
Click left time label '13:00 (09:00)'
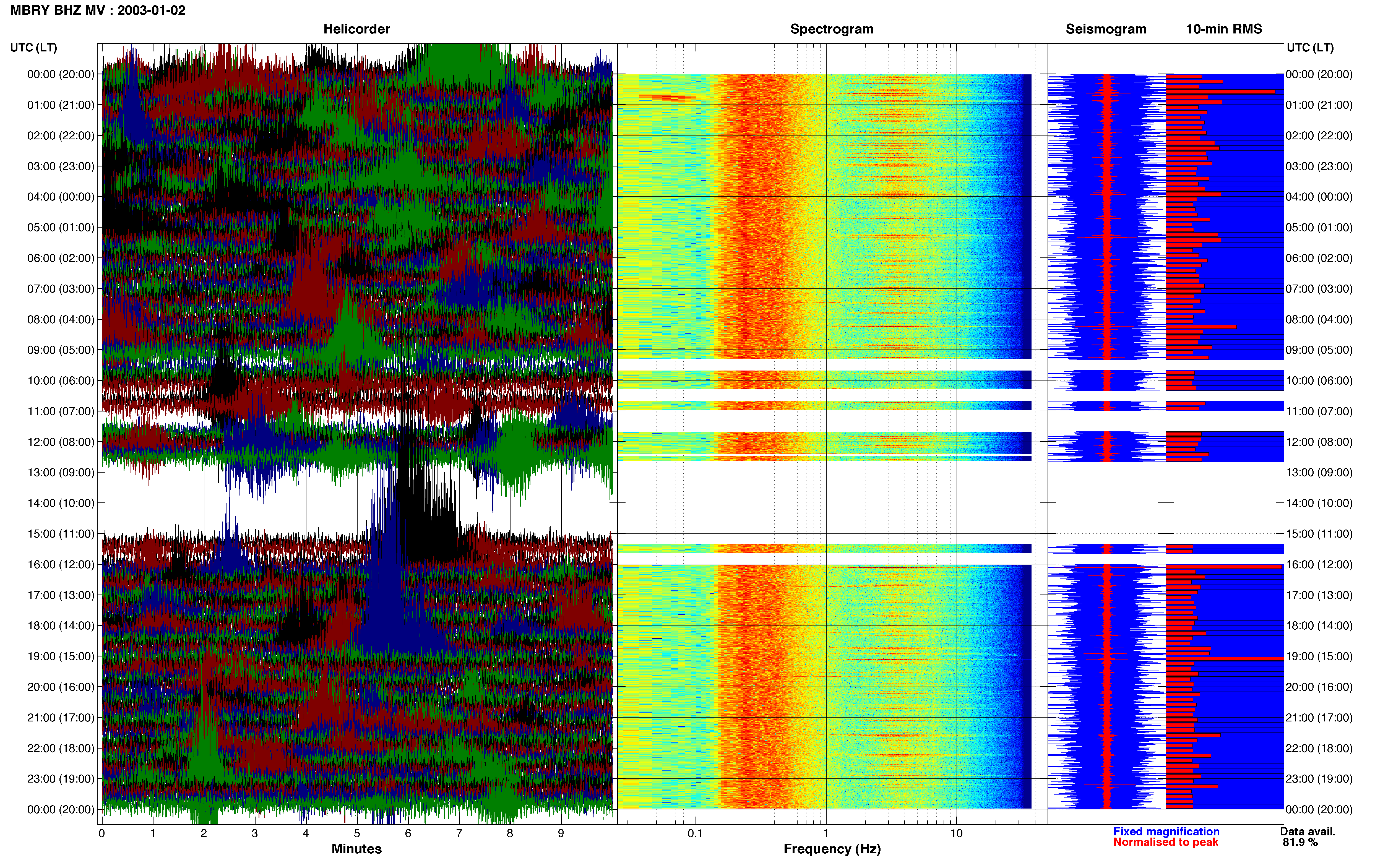(x=61, y=473)
